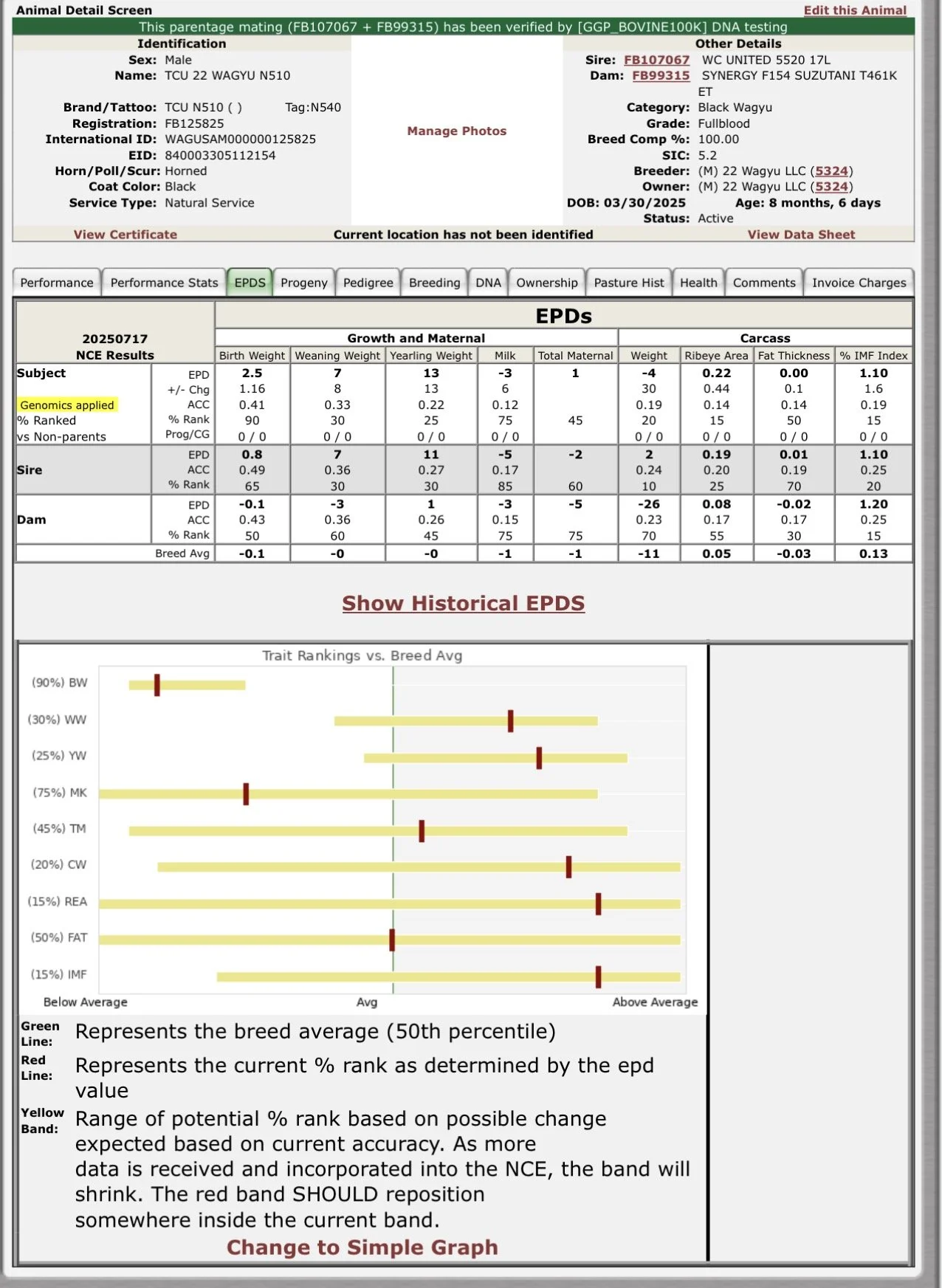
Task: Click View Data Sheet link
Action: [801, 235]
